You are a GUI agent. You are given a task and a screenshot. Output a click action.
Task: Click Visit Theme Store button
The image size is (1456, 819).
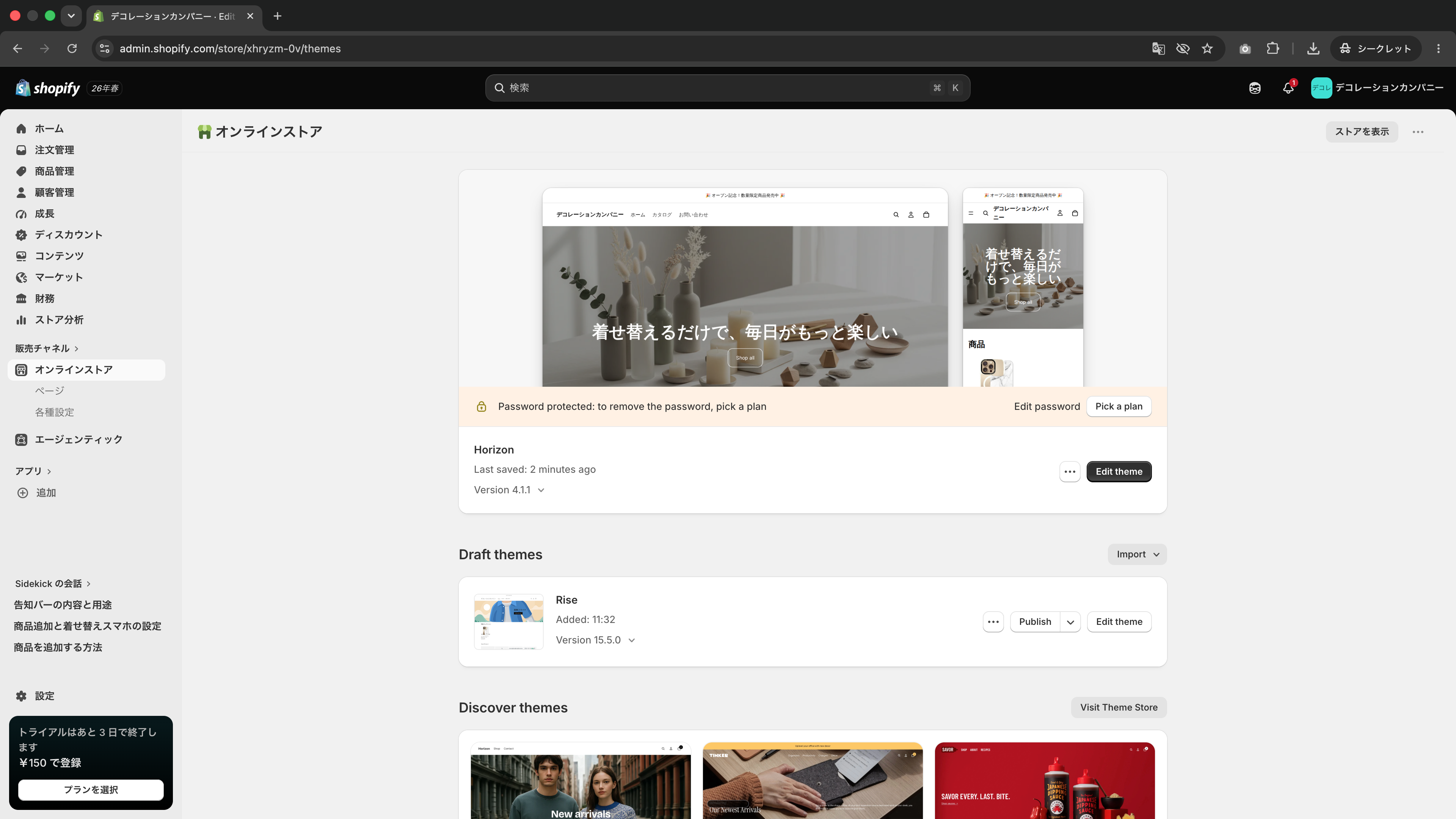tap(1119, 707)
